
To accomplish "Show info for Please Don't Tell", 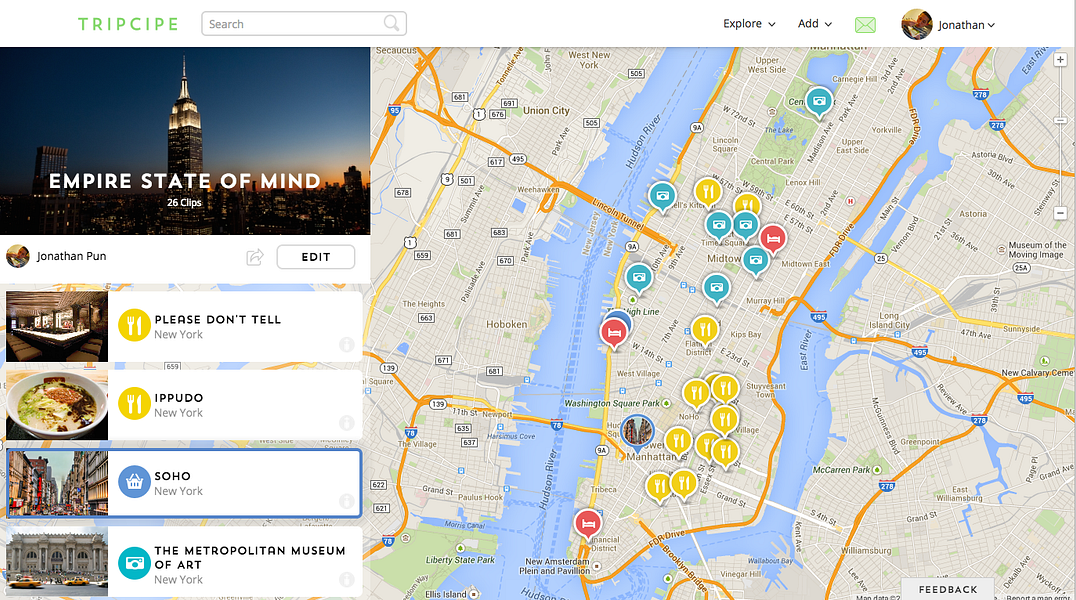I will coord(347,345).
